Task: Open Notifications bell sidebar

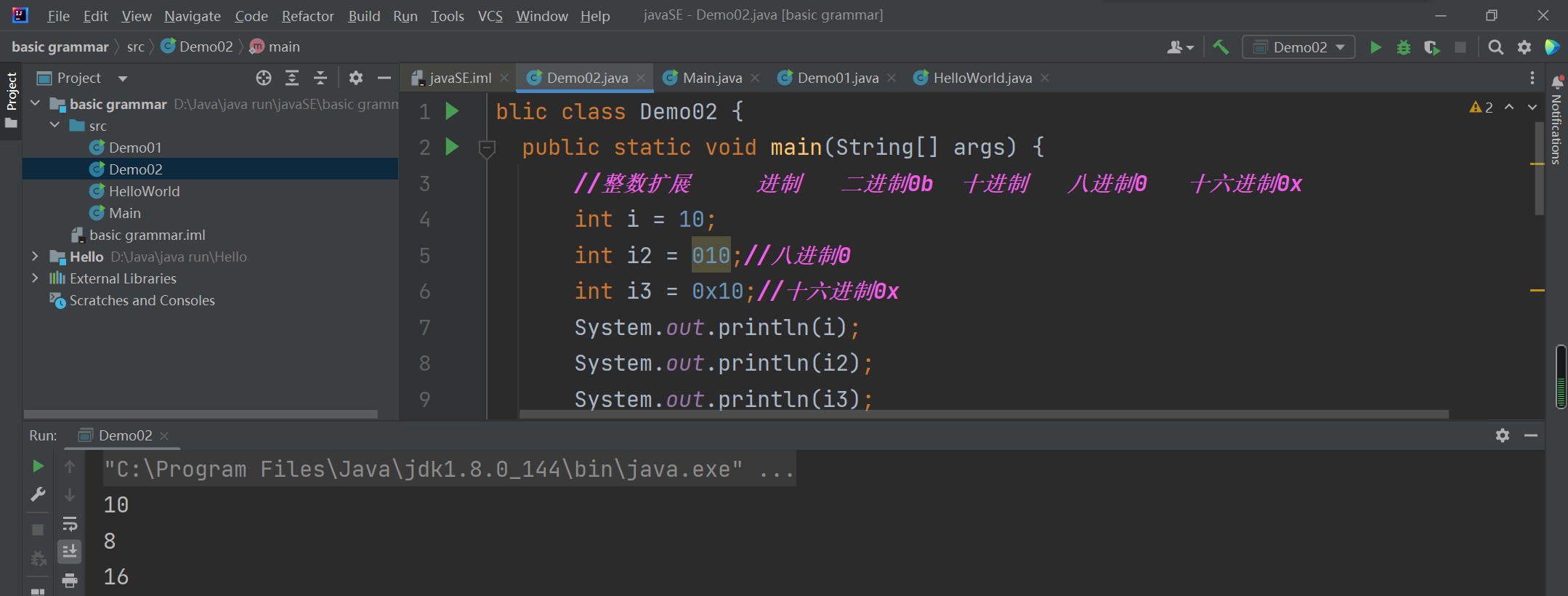Action: point(1556,82)
